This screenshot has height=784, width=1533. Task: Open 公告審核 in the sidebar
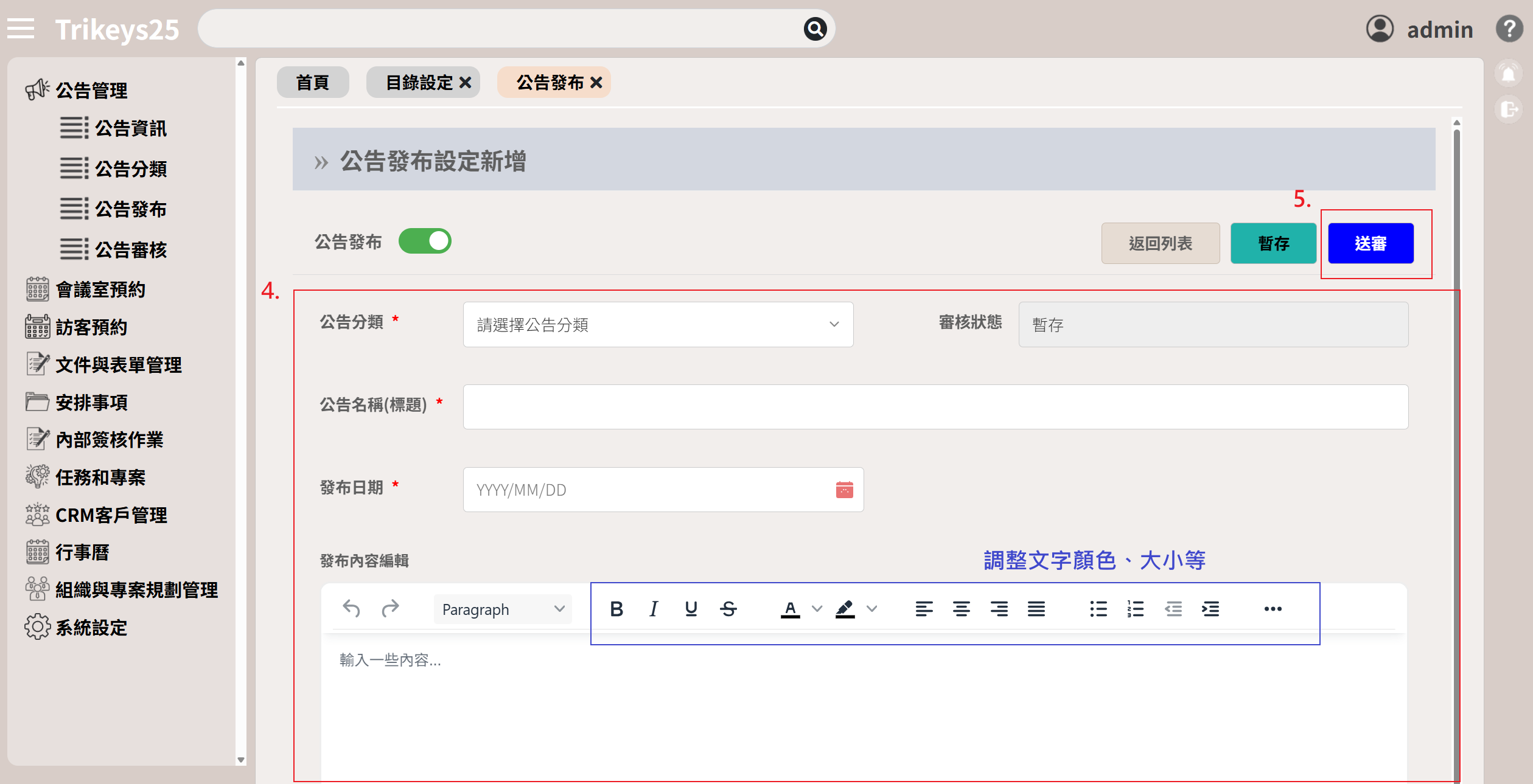(x=130, y=249)
